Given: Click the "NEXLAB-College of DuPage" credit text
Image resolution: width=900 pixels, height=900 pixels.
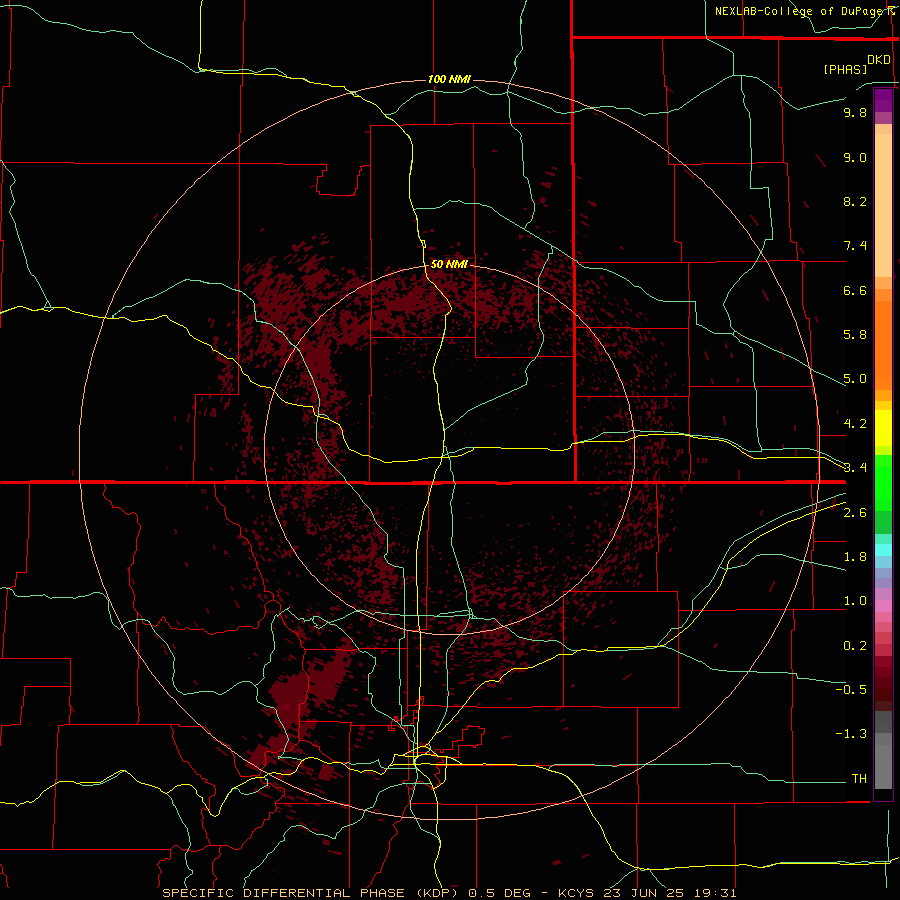Looking at the screenshot, I should tap(801, 11).
